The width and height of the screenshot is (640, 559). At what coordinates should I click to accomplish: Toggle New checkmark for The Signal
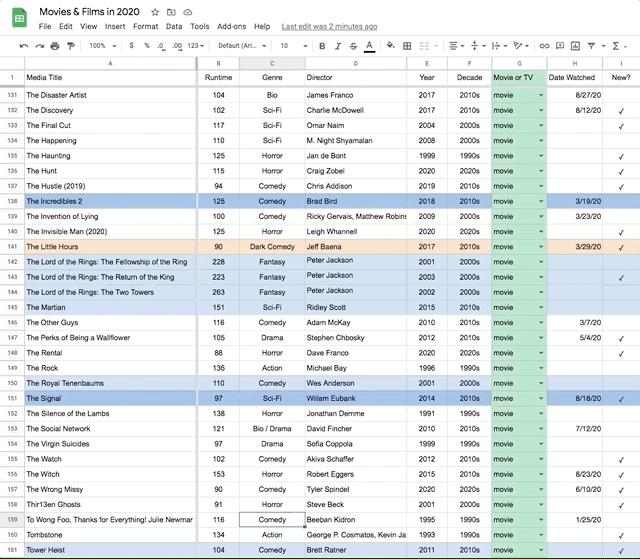click(621, 399)
